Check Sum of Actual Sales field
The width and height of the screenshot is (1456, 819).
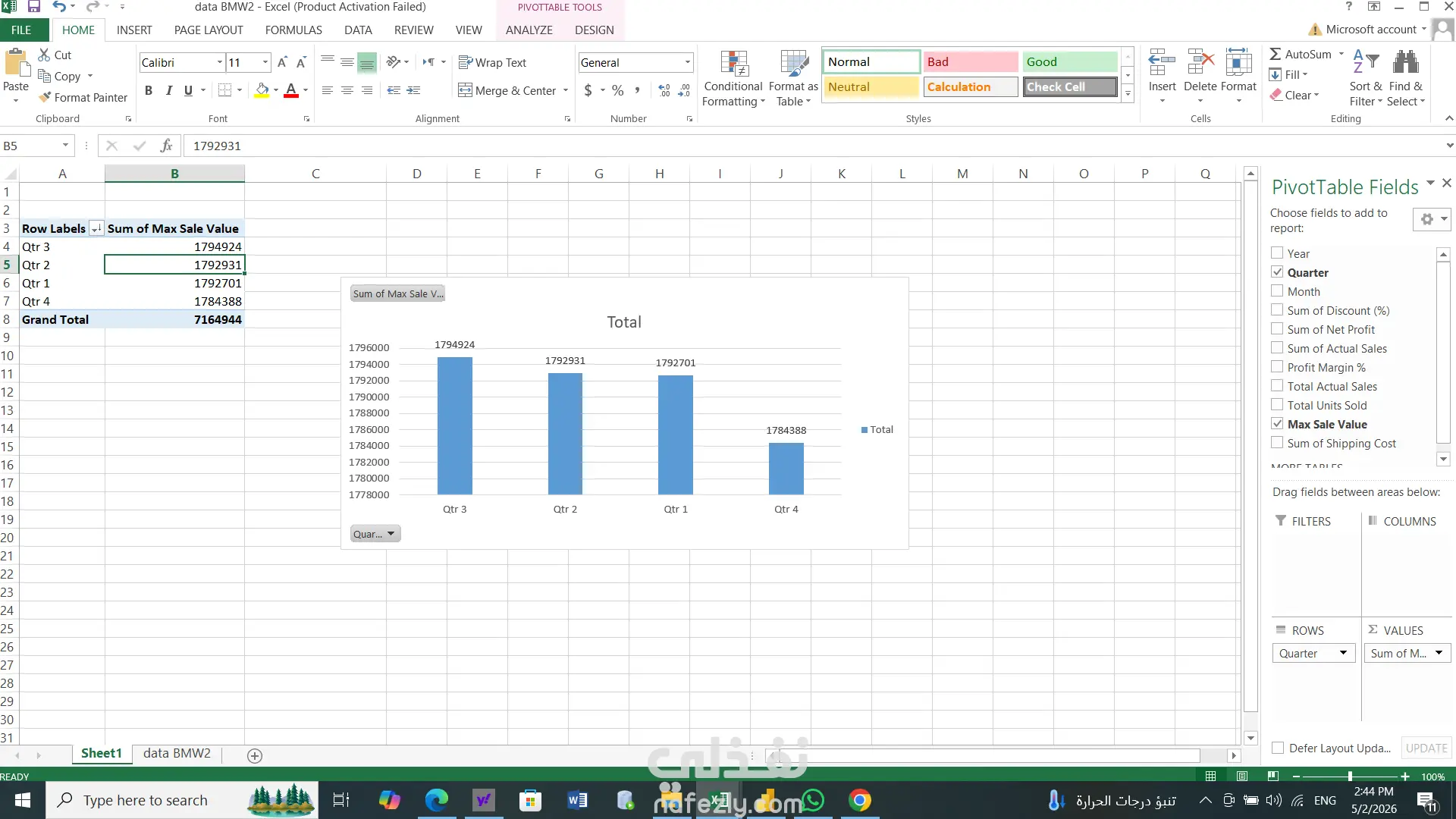tap(1277, 348)
